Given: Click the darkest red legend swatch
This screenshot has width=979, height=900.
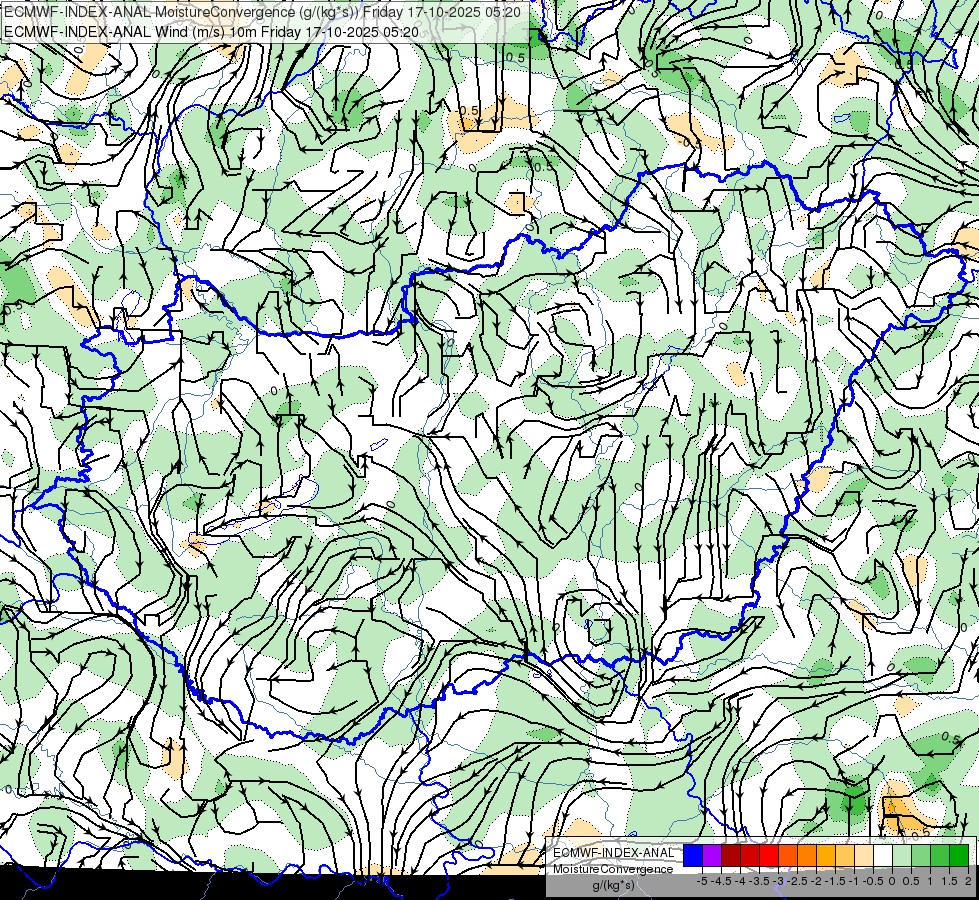Looking at the screenshot, I should 731,856.
